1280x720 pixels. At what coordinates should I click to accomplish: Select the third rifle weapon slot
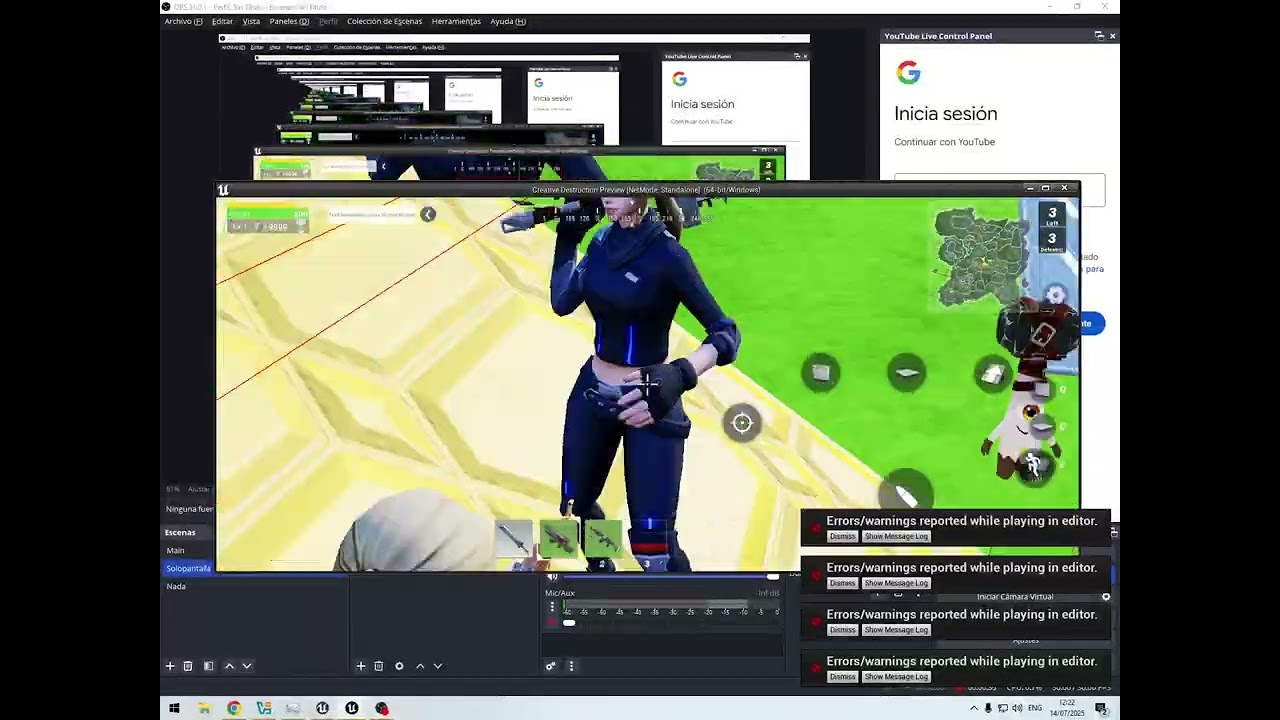(603, 540)
